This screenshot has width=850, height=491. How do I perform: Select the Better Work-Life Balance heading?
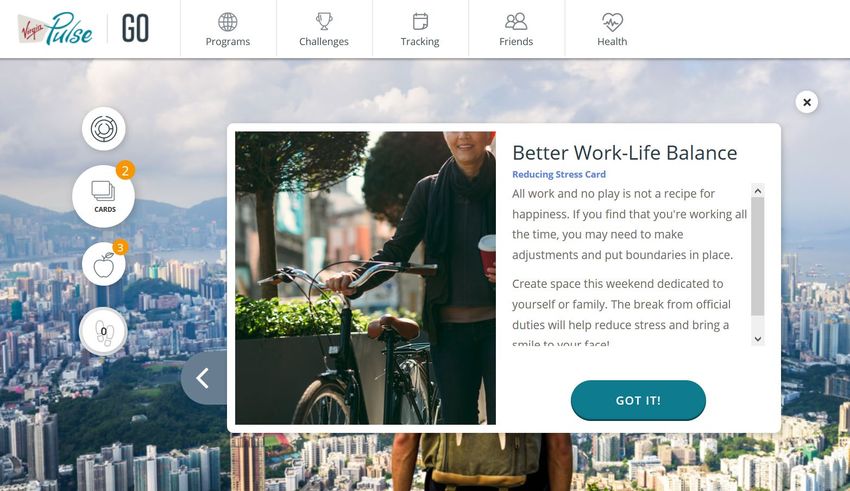pyautogui.click(x=624, y=153)
